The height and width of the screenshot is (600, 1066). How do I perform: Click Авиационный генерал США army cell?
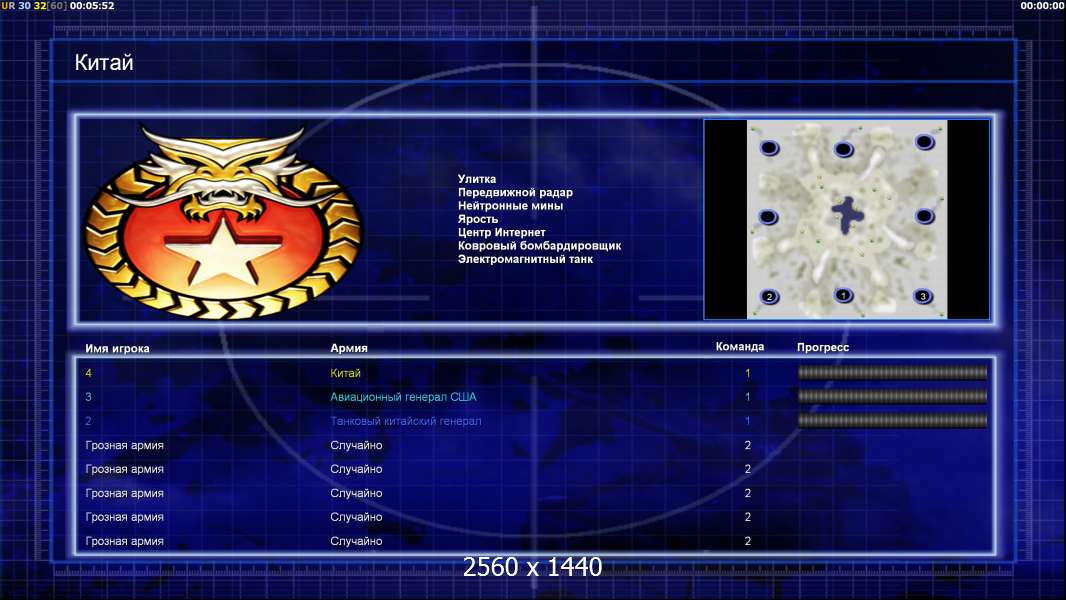403,397
